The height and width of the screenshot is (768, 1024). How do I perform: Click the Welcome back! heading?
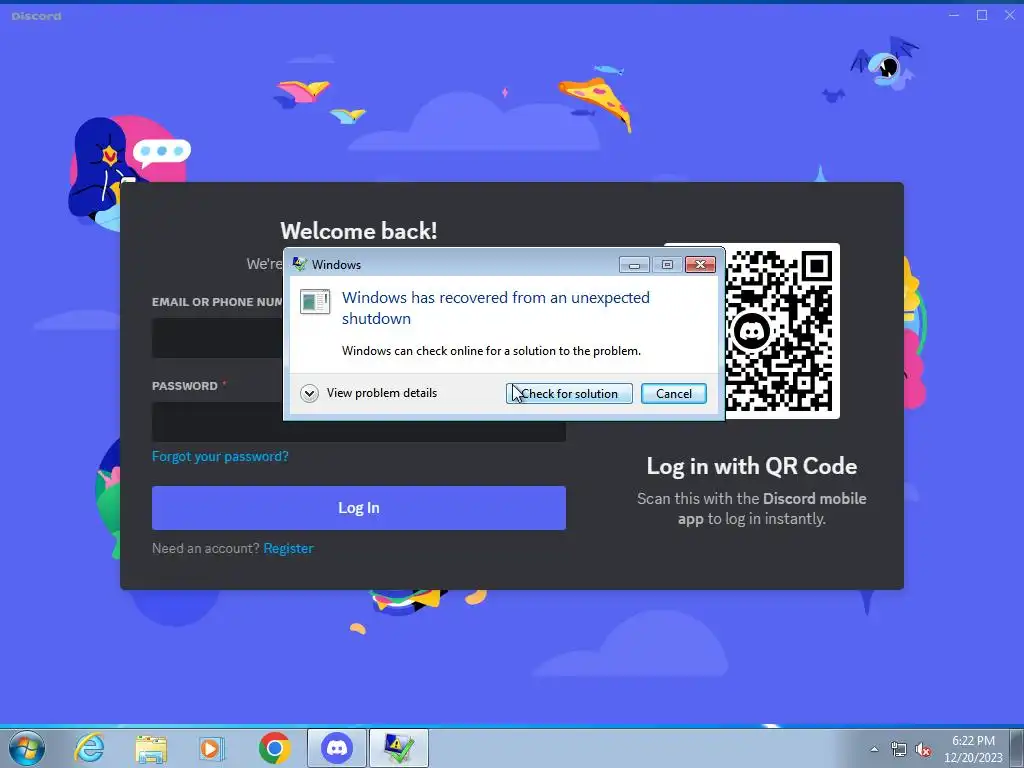point(359,231)
